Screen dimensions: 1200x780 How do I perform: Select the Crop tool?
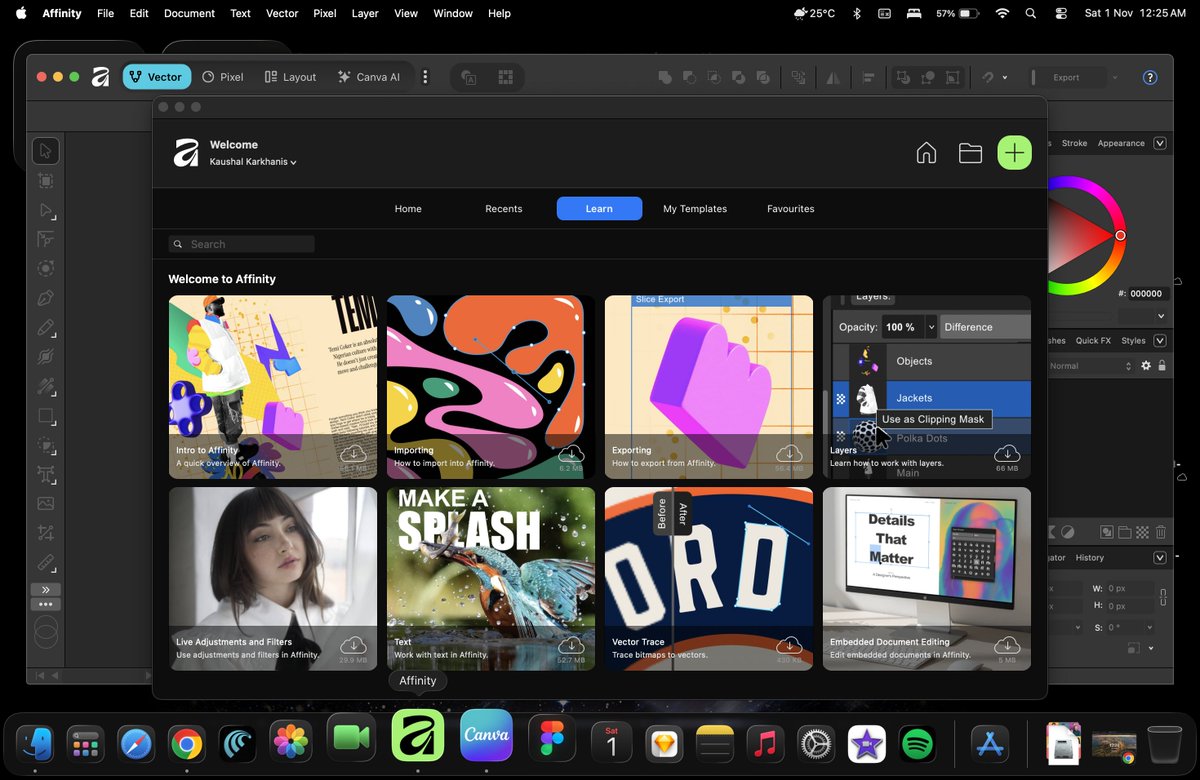45,533
